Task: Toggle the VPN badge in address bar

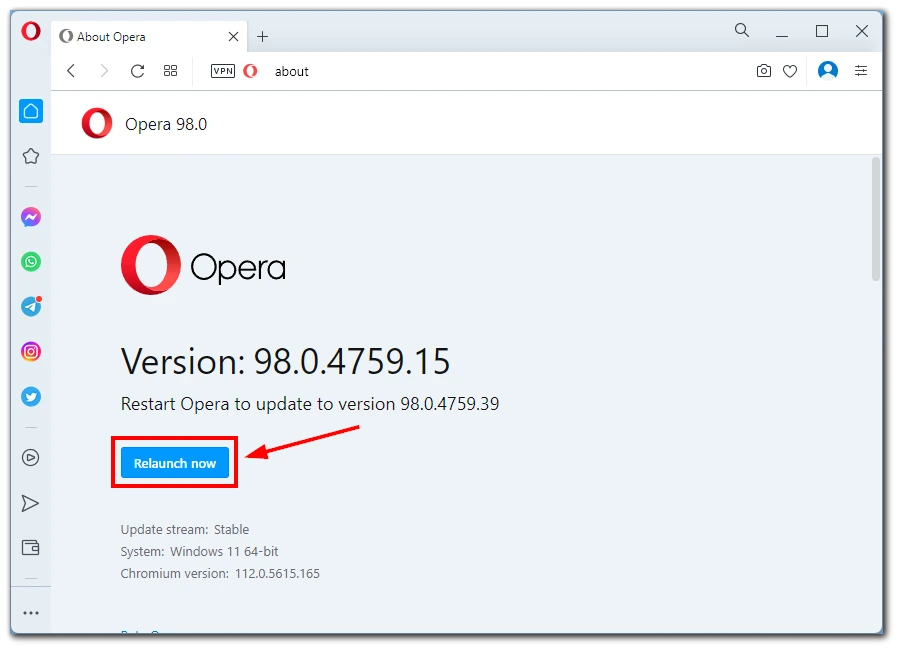Action: tap(223, 71)
